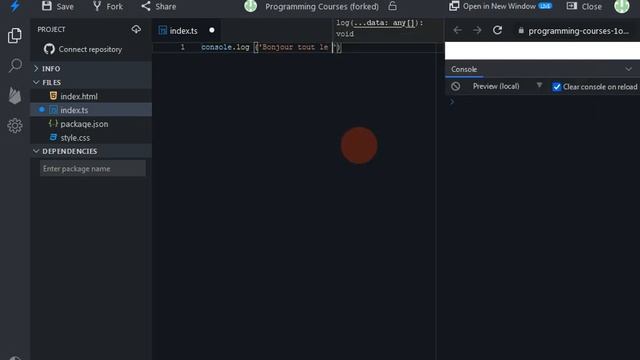The image size is (640, 360).
Task: Open the Settings gear in sidebar
Action: [15, 125]
